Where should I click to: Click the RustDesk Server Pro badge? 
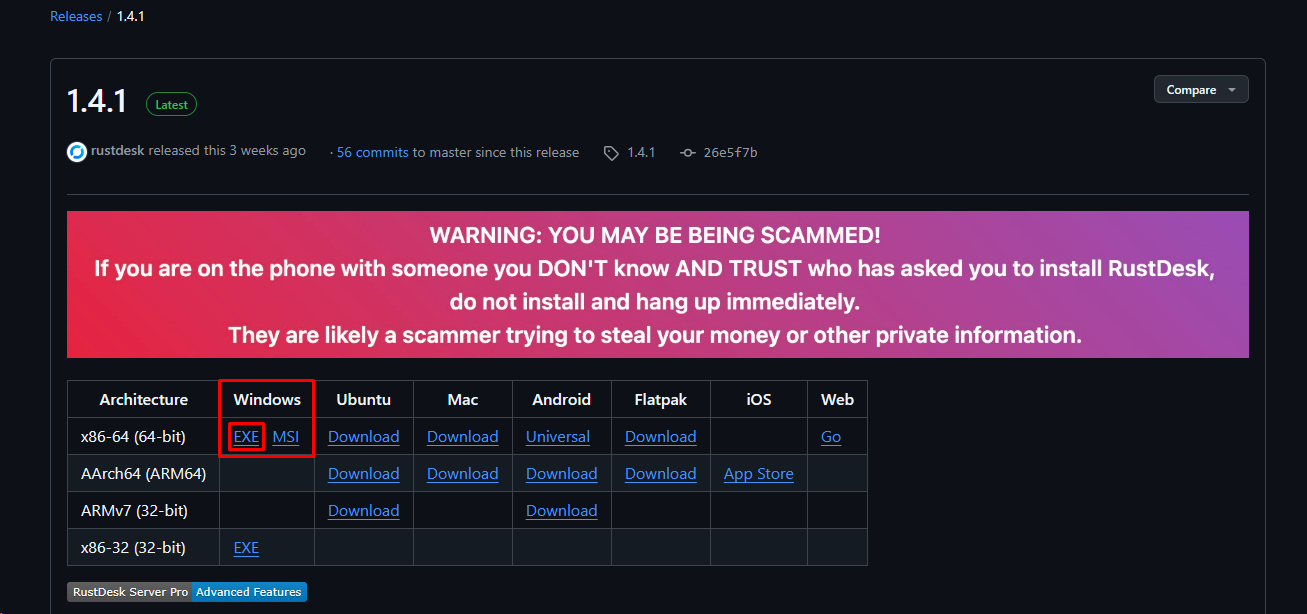[x=129, y=592]
